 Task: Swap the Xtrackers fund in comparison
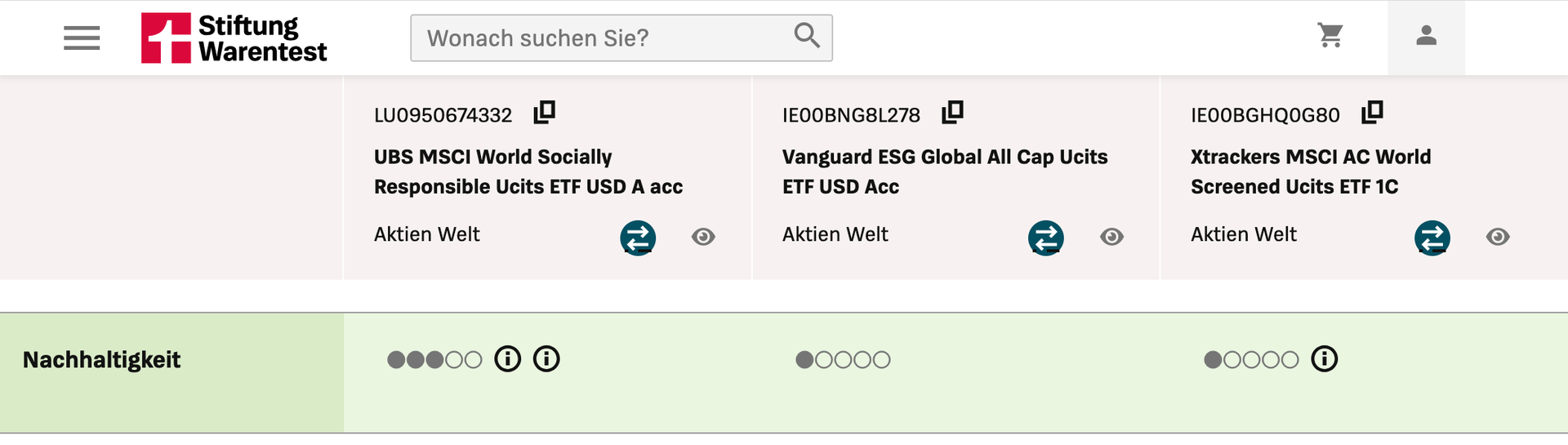pos(1432,238)
